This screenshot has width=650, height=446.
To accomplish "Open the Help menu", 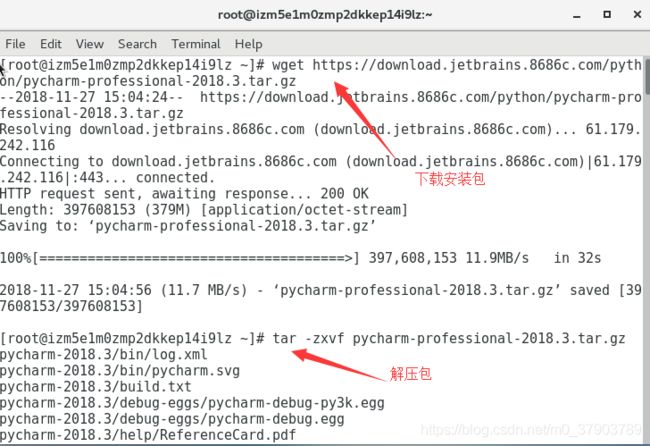I will 248,44.
